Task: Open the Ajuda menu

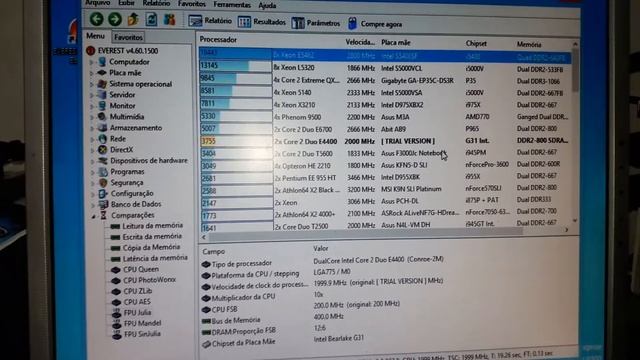Action: [267, 6]
